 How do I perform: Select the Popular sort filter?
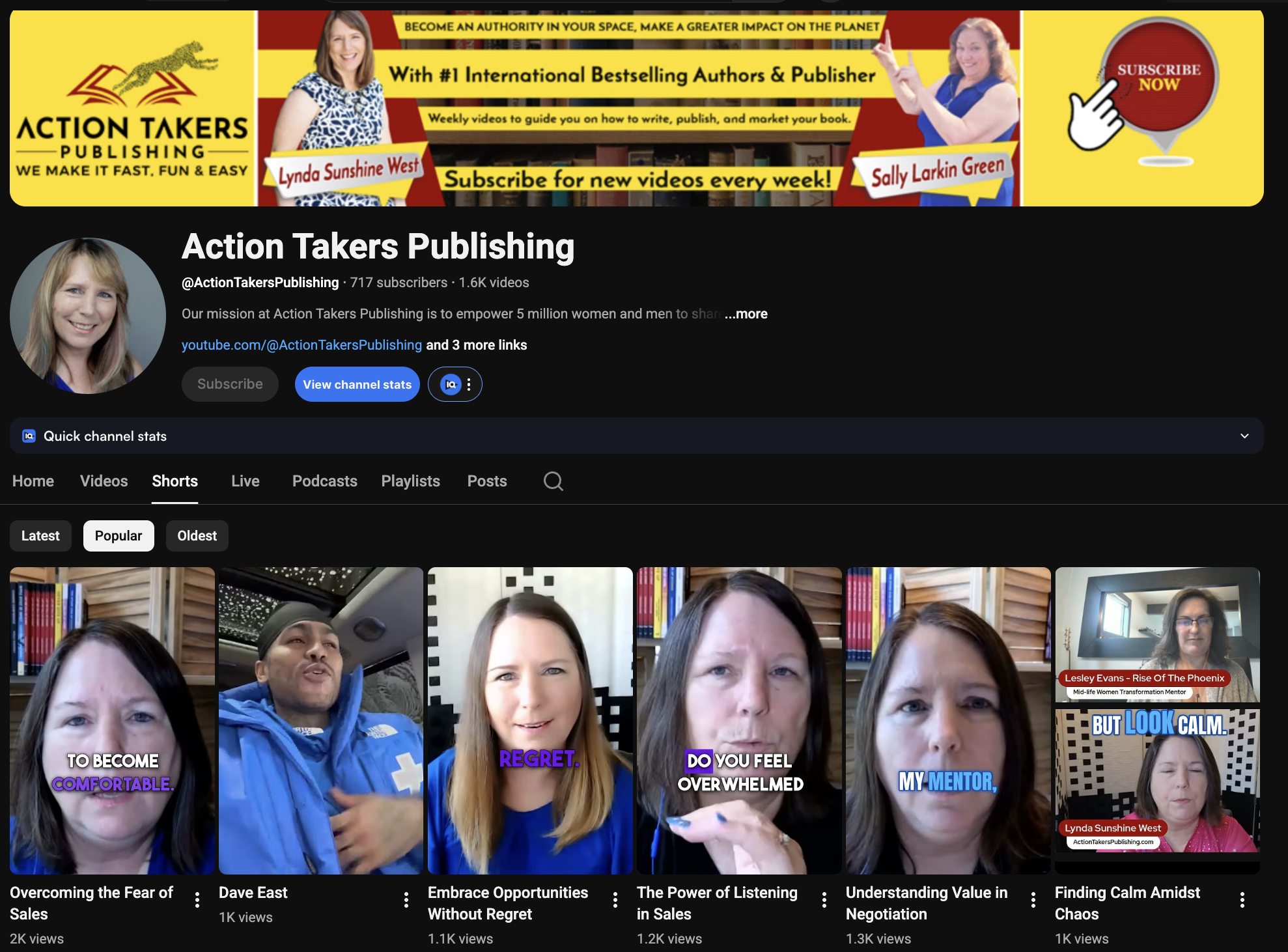point(119,536)
